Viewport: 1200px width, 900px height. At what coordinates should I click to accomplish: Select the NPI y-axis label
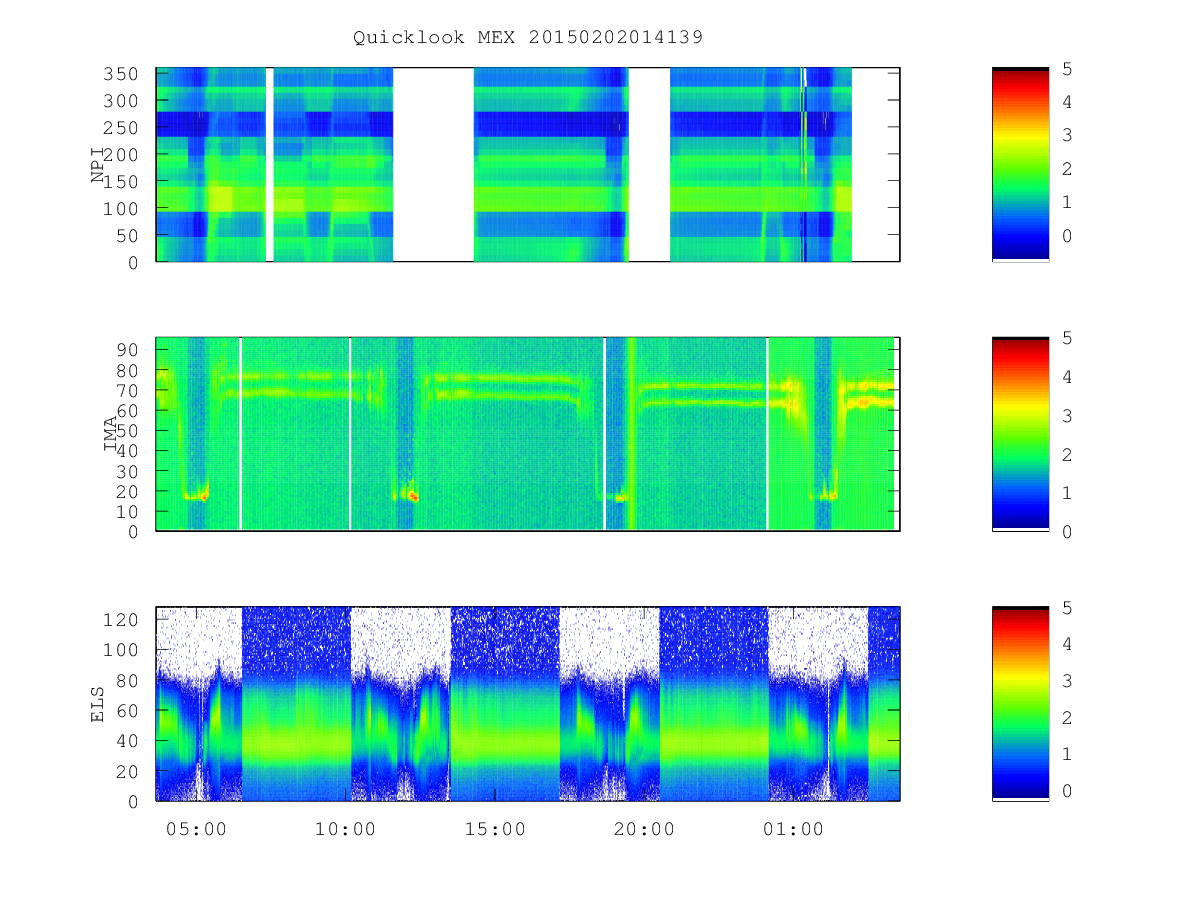(x=98, y=165)
